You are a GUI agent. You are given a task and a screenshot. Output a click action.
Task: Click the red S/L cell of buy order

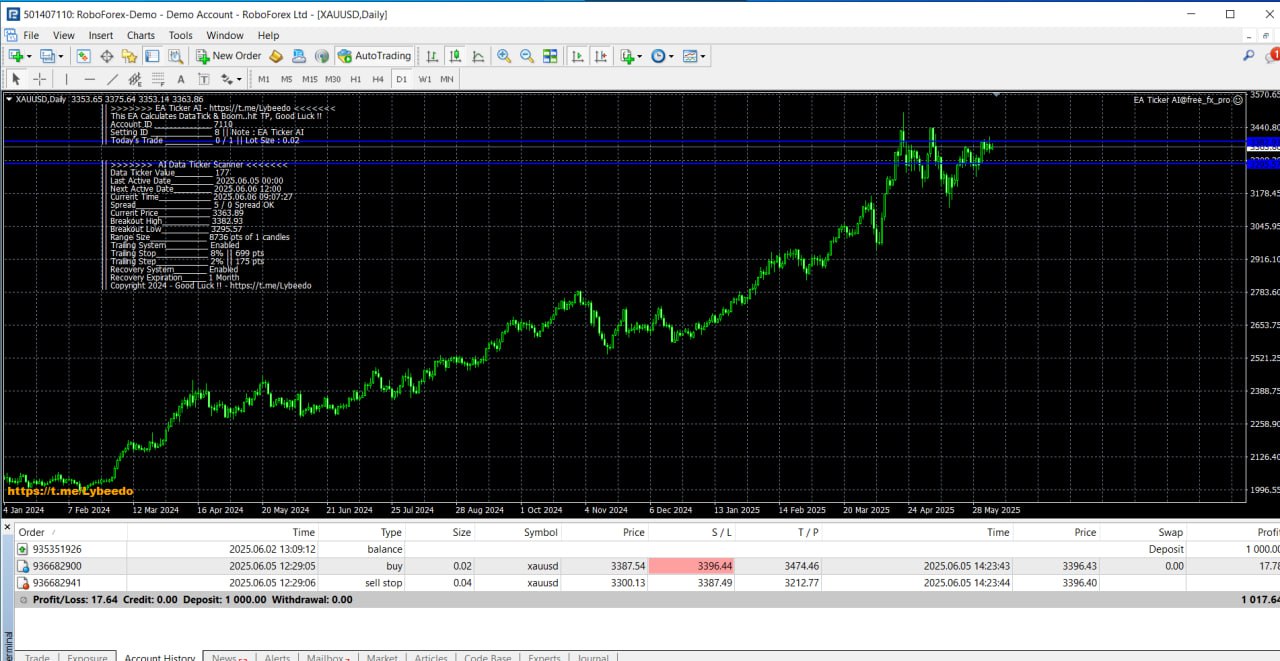(690, 566)
